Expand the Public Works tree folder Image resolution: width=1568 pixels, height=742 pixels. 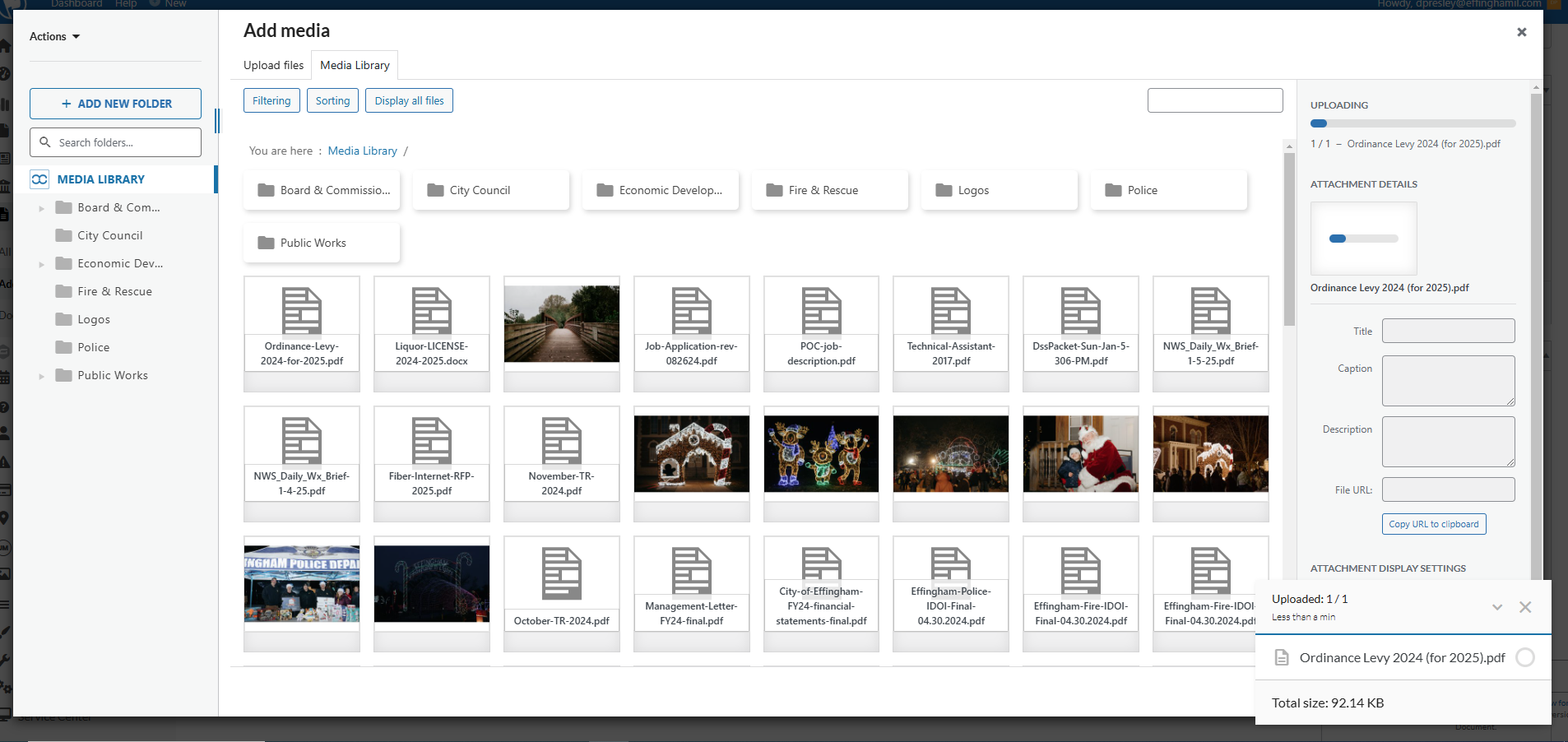(42, 376)
